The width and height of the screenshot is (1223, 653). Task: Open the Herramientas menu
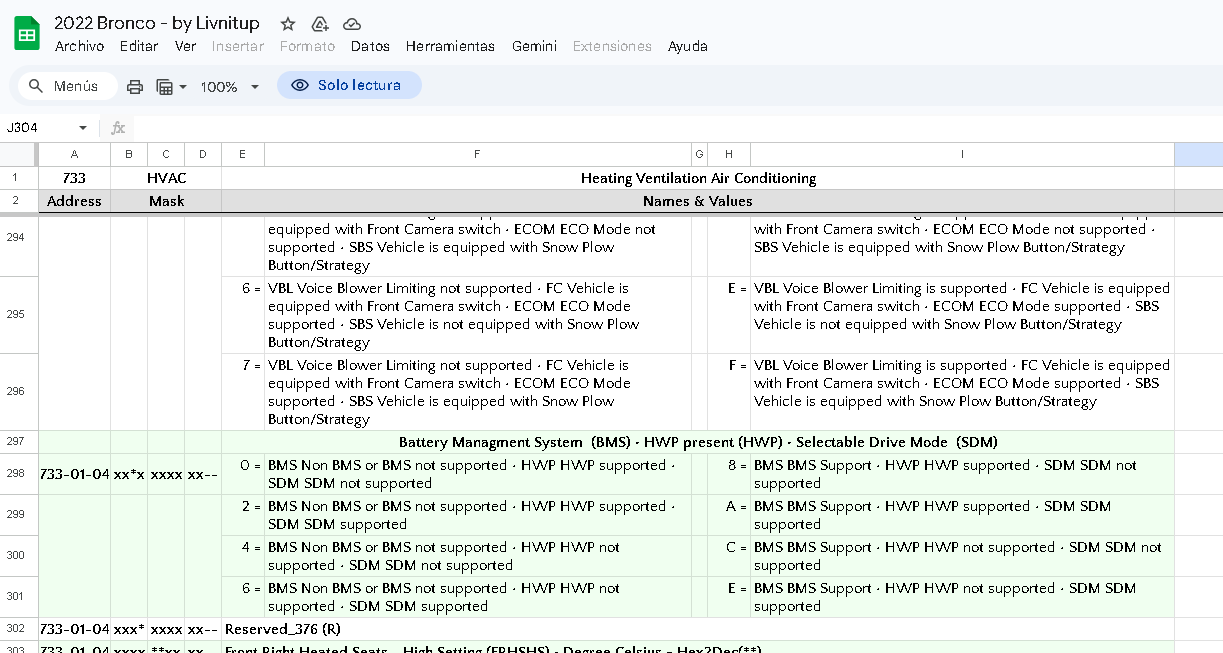450,46
